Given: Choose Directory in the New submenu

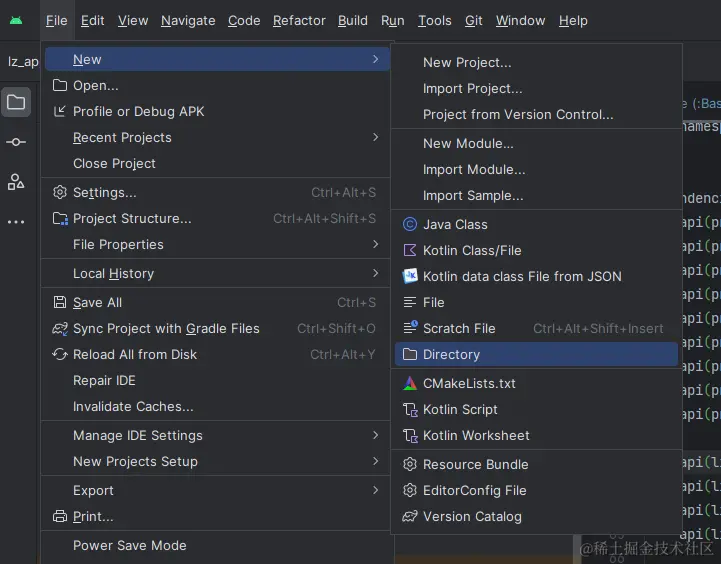Looking at the screenshot, I should (451, 355).
